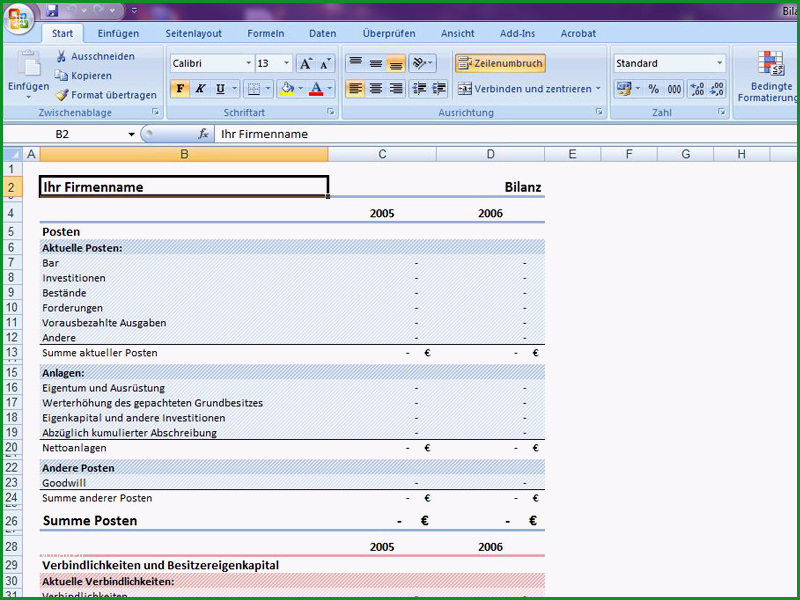
Task: Toggle left horizontal alignment
Action: pyautogui.click(x=356, y=89)
